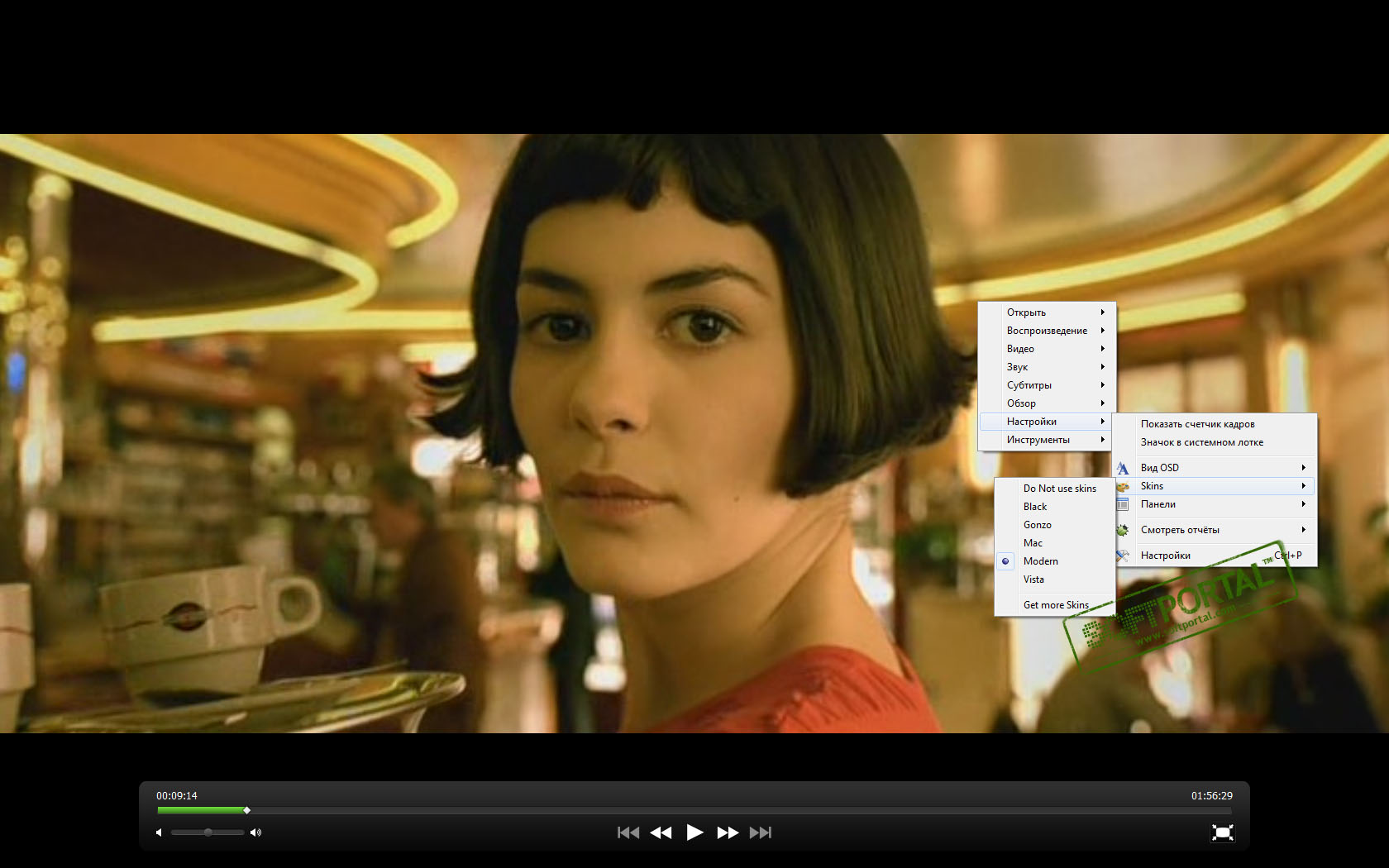The height and width of the screenshot is (868, 1389).
Task: Open Настройки with the Ctrl+P shortcut
Action: click(x=1215, y=556)
